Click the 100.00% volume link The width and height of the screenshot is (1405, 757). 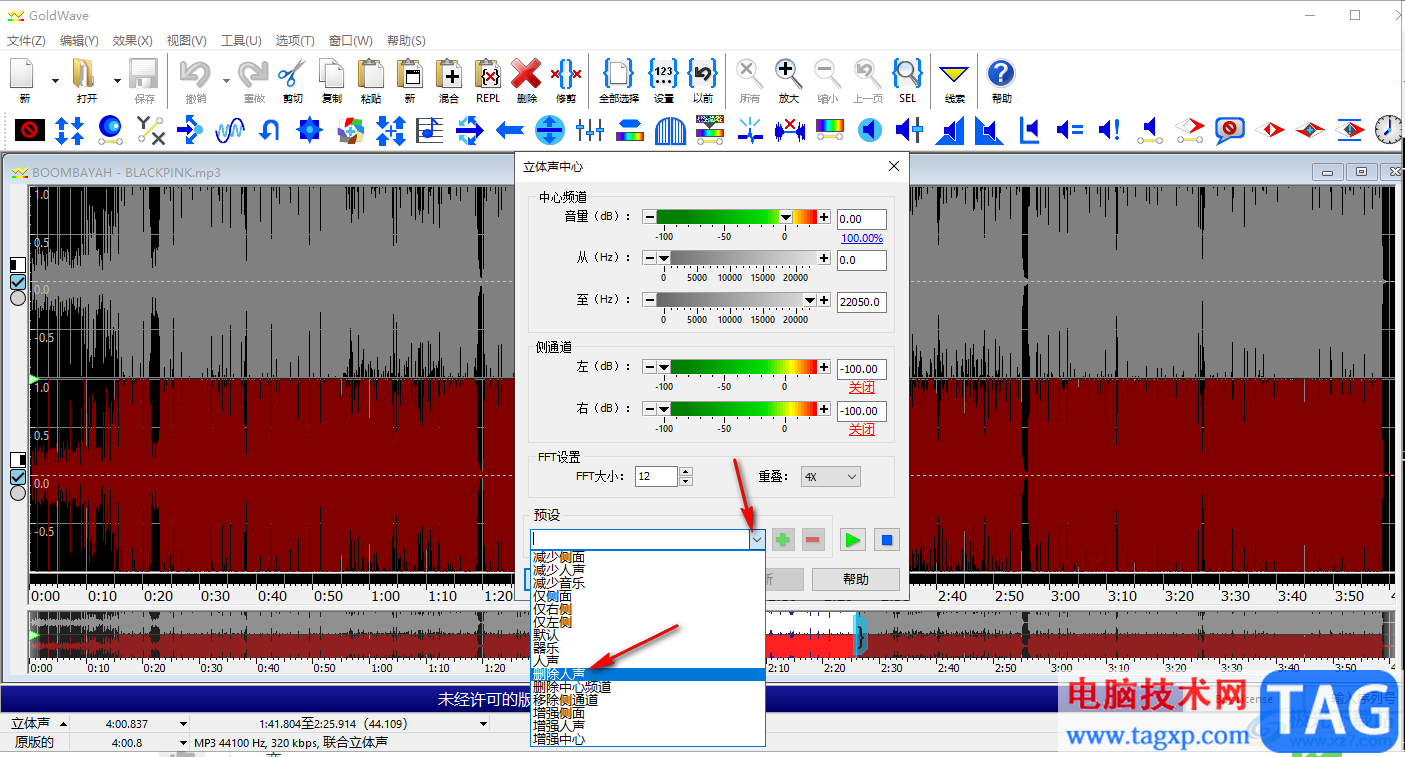pyautogui.click(x=861, y=238)
